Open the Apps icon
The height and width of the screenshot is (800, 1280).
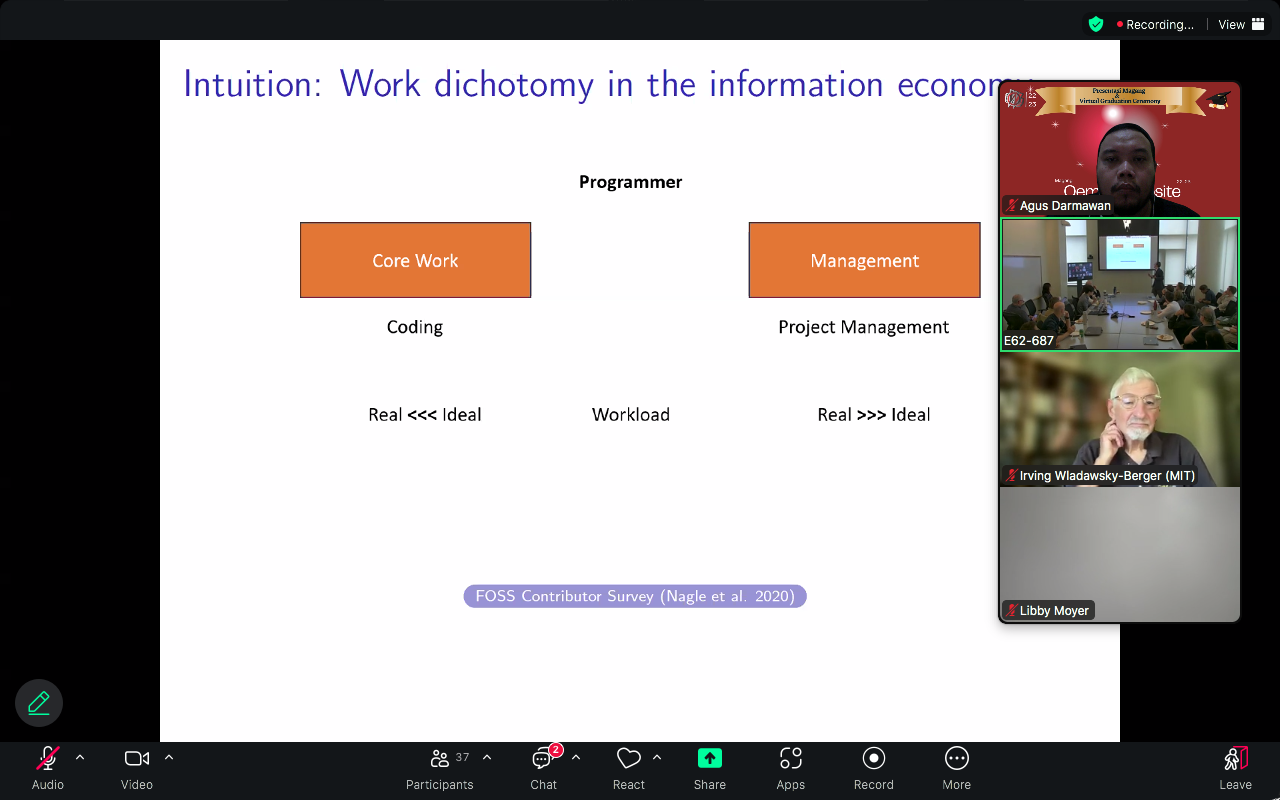coord(790,759)
